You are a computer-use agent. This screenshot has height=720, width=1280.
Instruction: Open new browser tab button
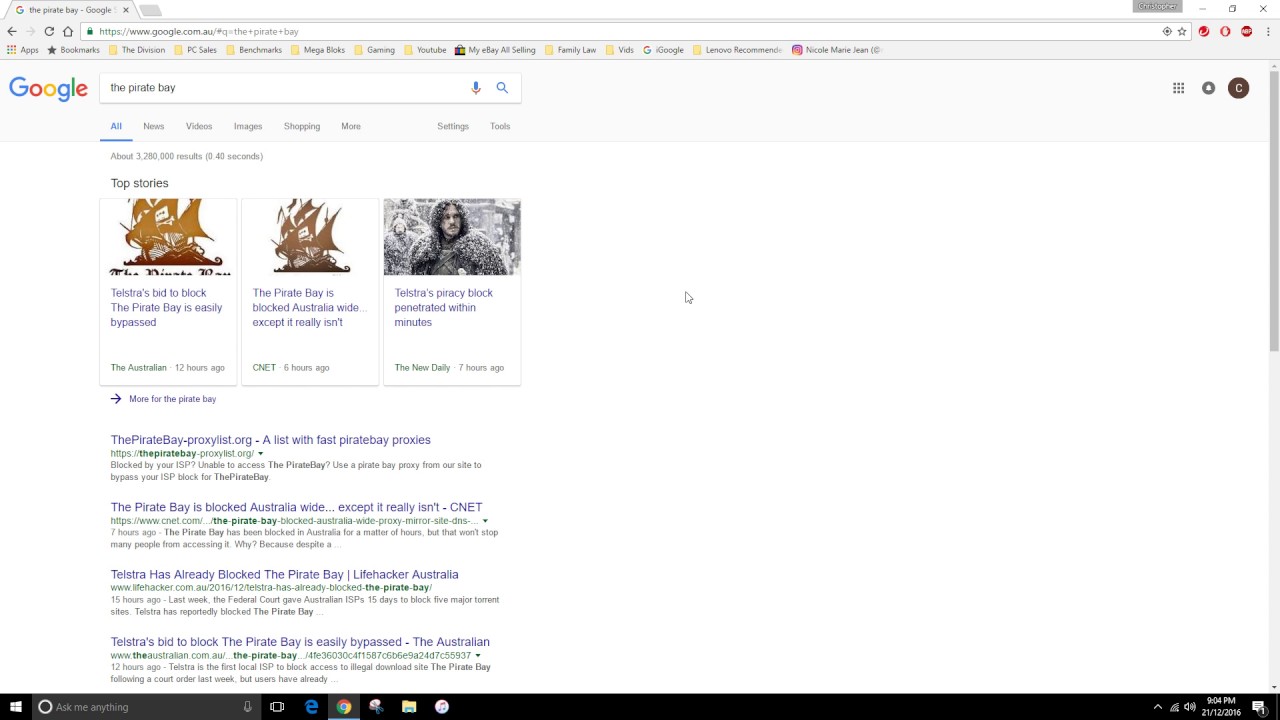pyautogui.click(x=150, y=10)
